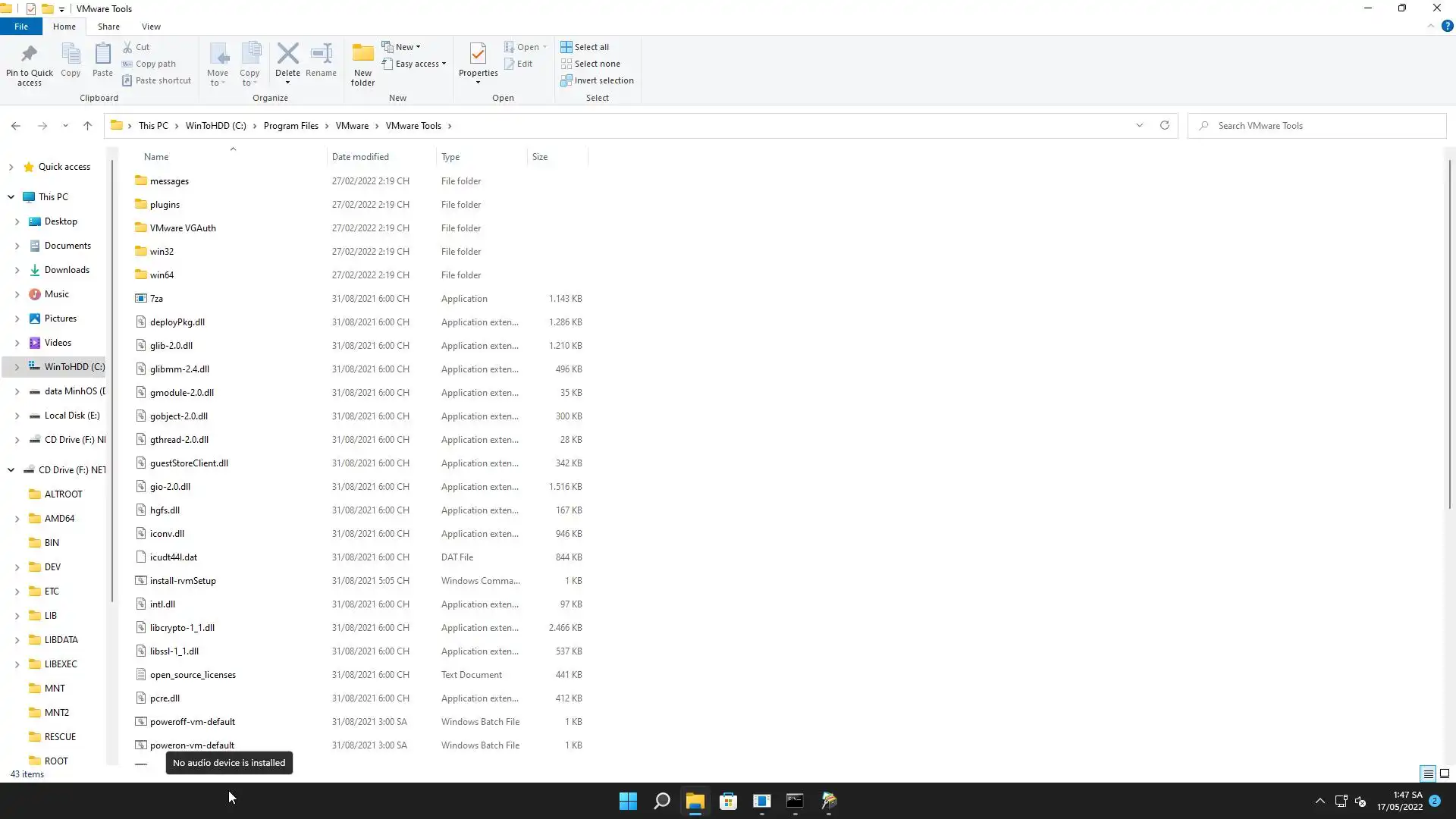Screen dimensions: 1456x819
Task: Collapse the ribbon with chevron
Action: pyautogui.click(x=1430, y=27)
